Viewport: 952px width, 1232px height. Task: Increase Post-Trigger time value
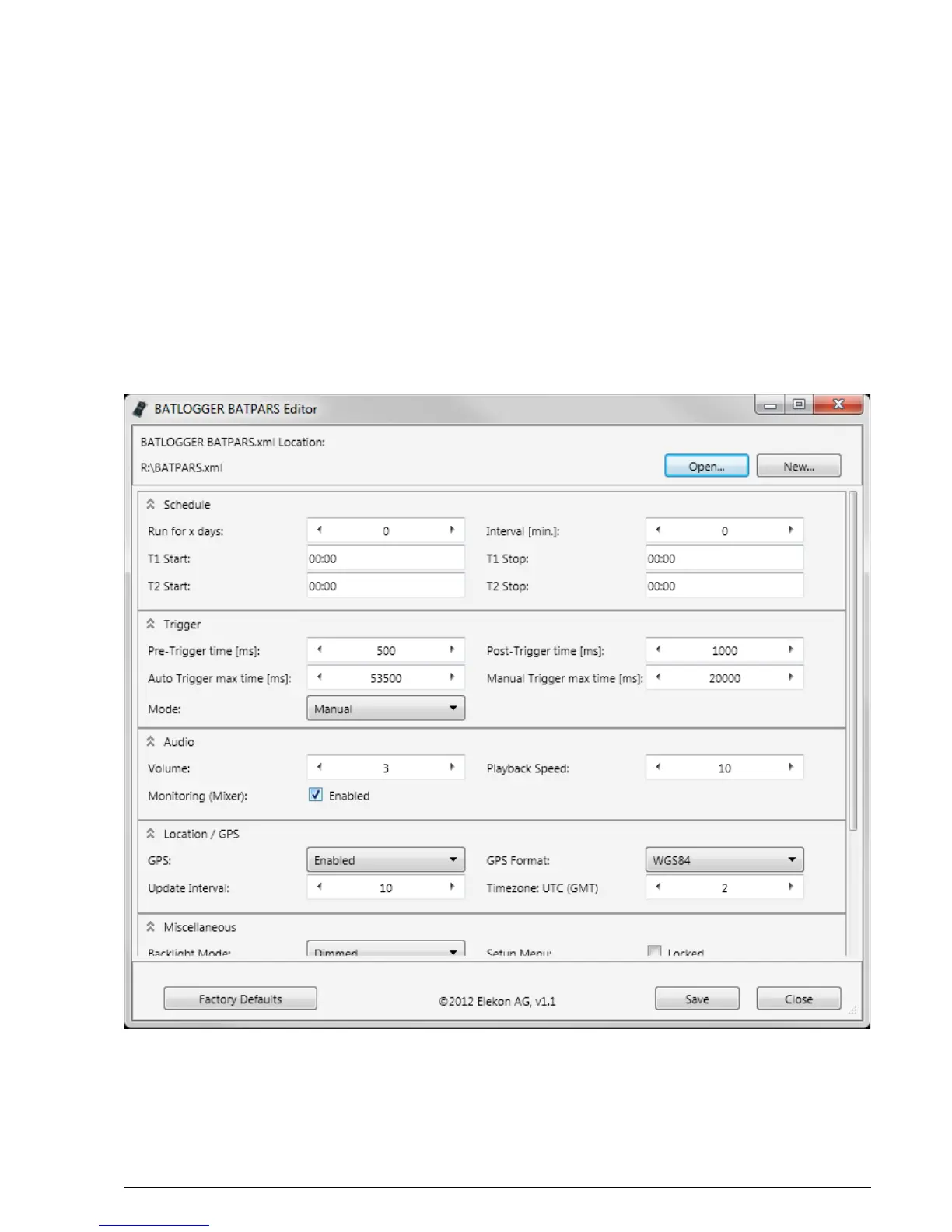(791, 649)
